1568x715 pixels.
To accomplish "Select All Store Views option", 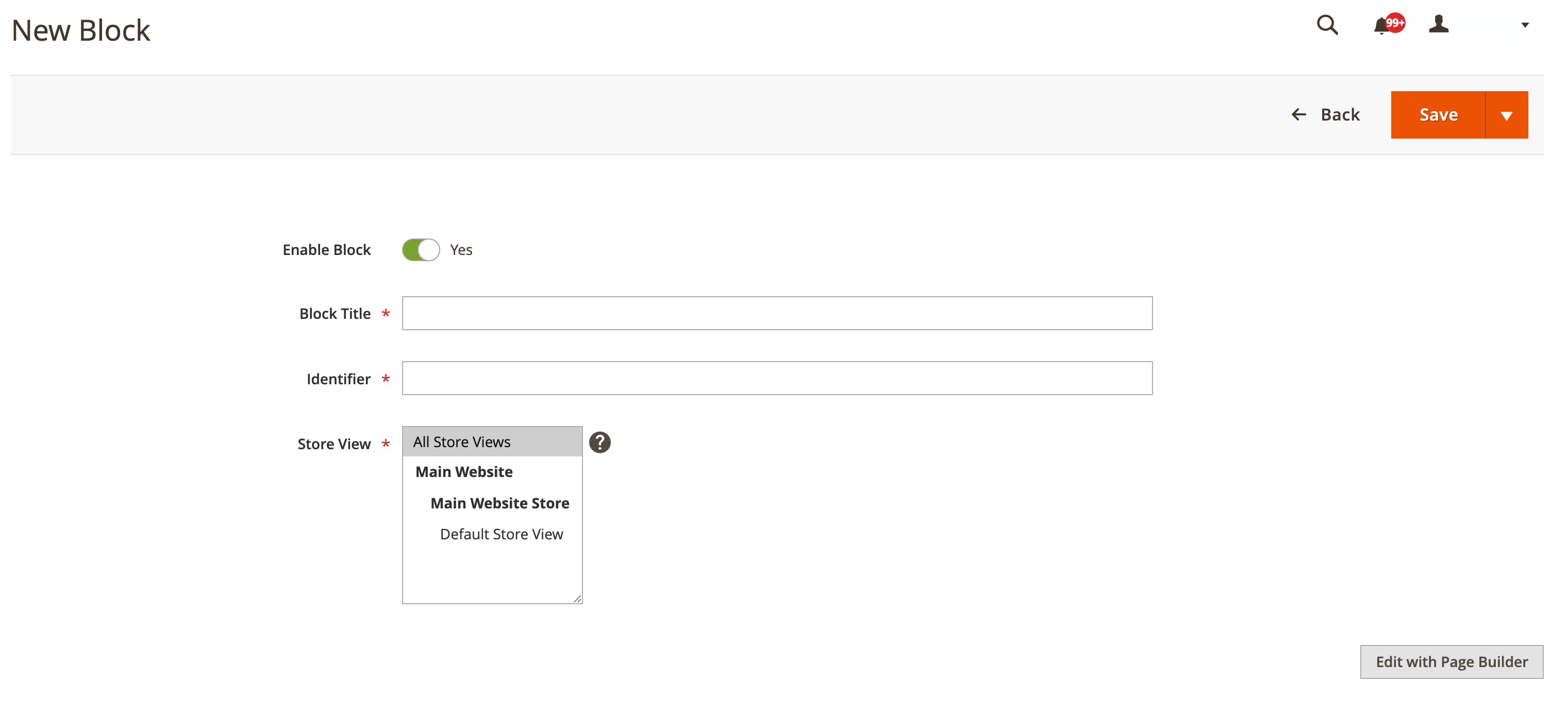I will coord(461,441).
